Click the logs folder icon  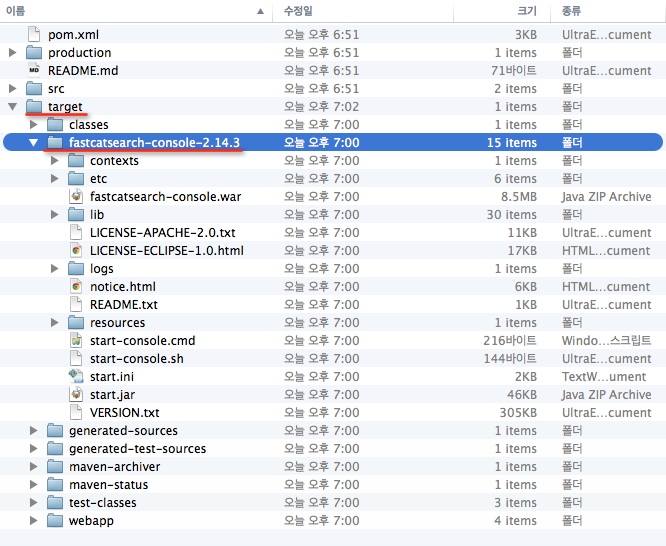pyautogui.click(x=76, y=269)
